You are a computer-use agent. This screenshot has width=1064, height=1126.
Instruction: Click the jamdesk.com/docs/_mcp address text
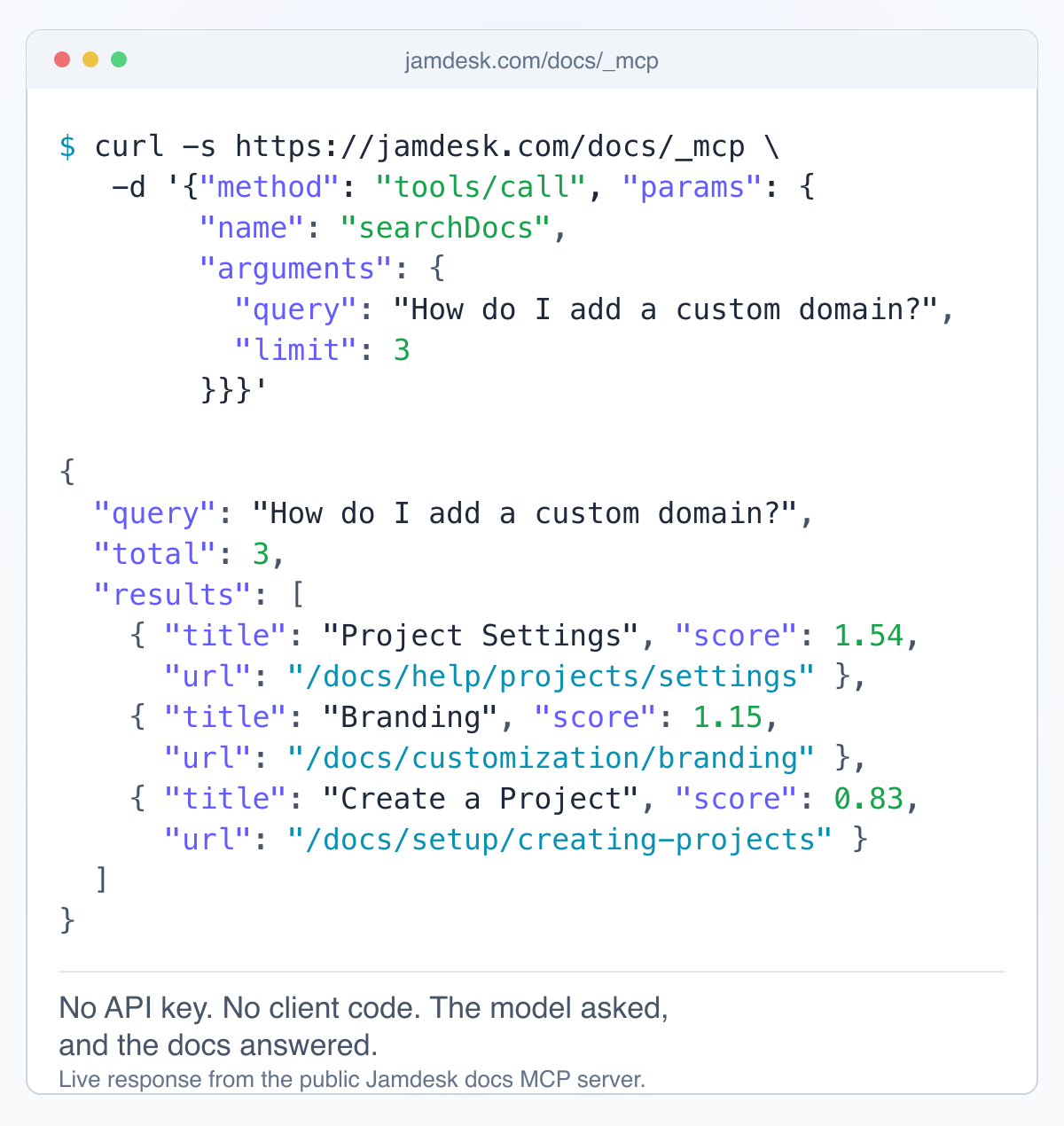[x=531, y=60]
